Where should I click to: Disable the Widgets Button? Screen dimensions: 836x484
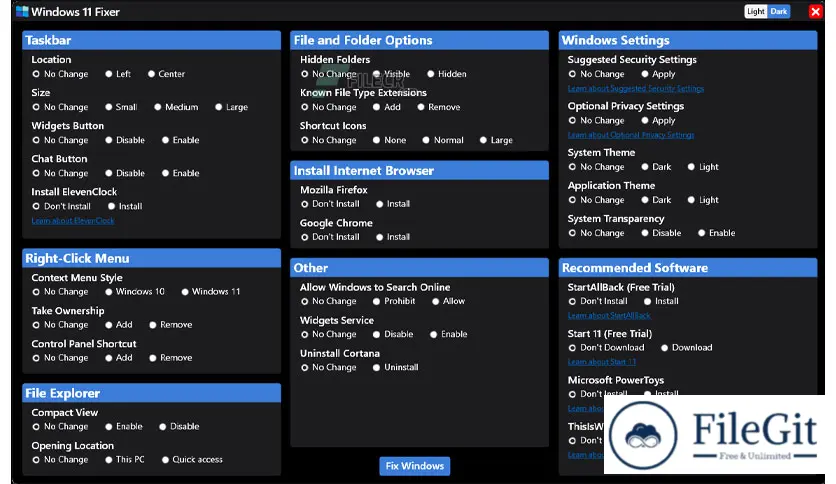[125, 140]
